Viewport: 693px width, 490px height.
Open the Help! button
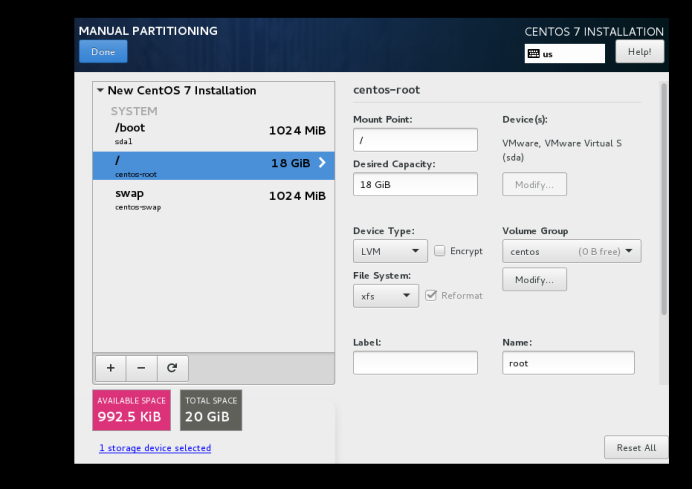640,52
